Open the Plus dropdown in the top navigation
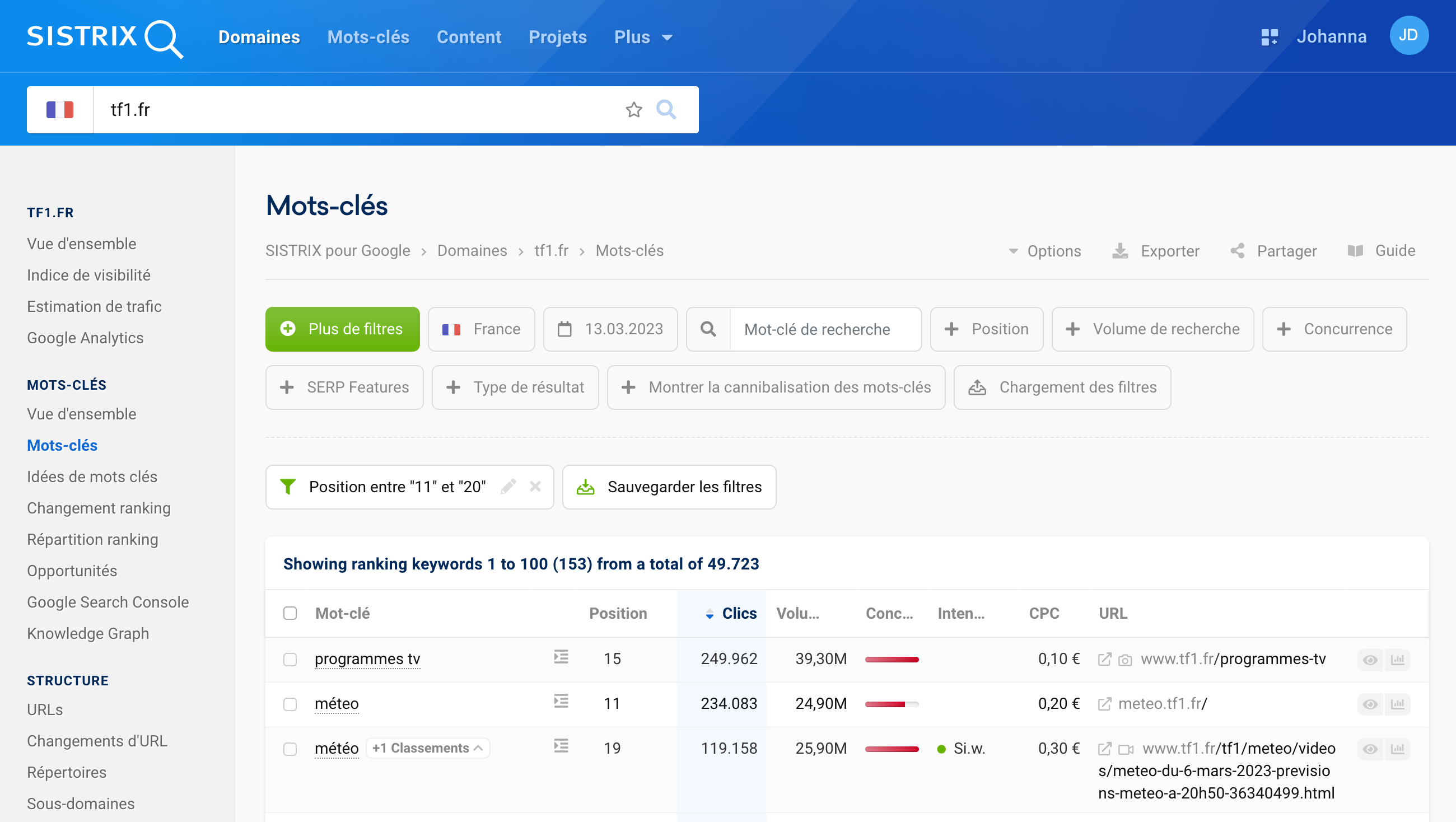The width and height of the screenshot is (1456, 822). click(x=643, y=38)
